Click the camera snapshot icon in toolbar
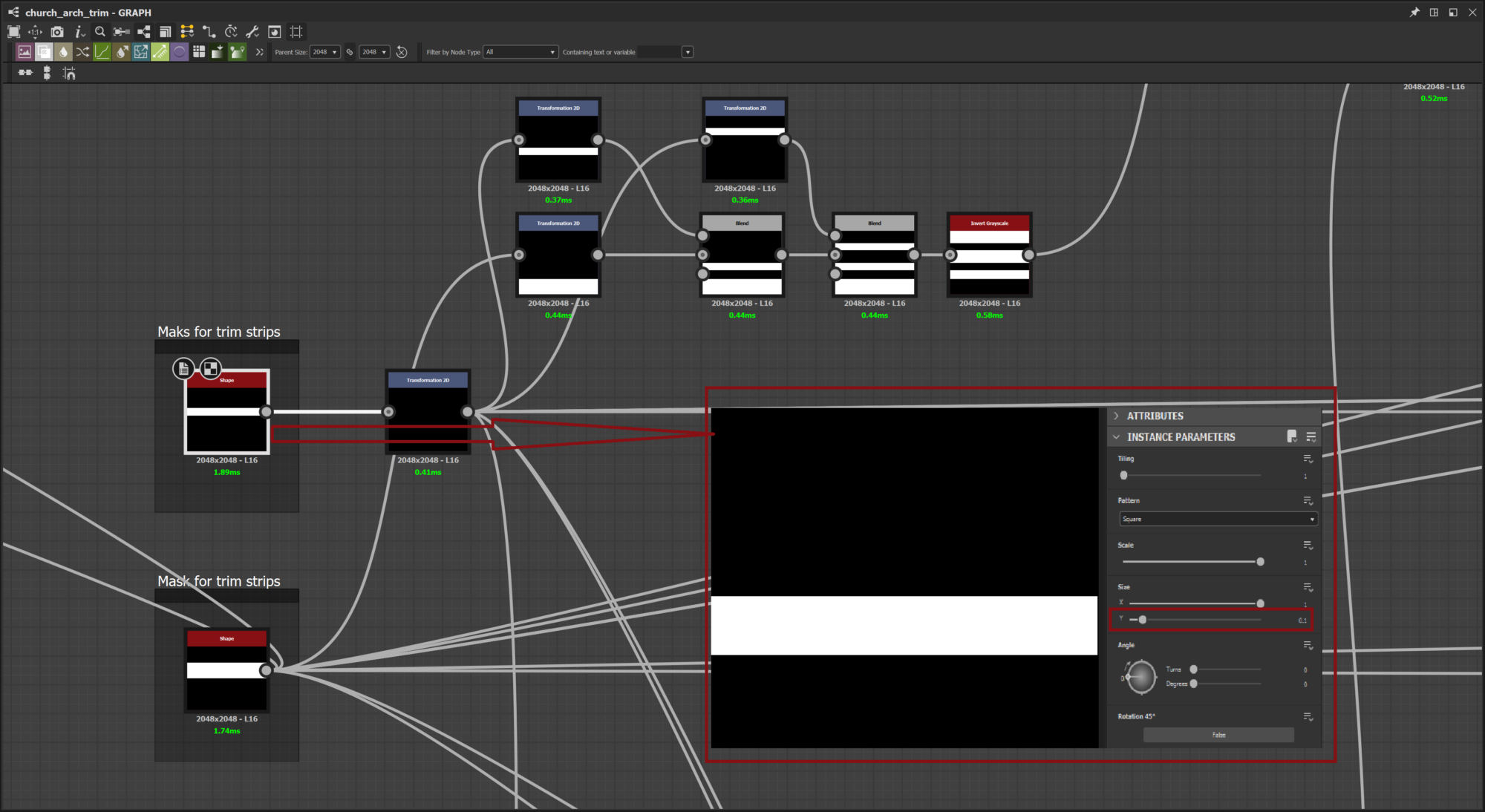Screen dimensions: 1485x812 pyautogui.click(x=57, y=32)
